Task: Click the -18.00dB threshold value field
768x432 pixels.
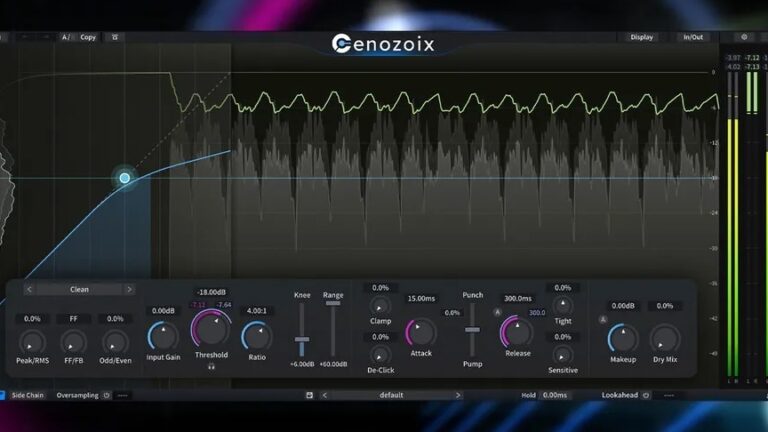Action: (x=211, y=292)
